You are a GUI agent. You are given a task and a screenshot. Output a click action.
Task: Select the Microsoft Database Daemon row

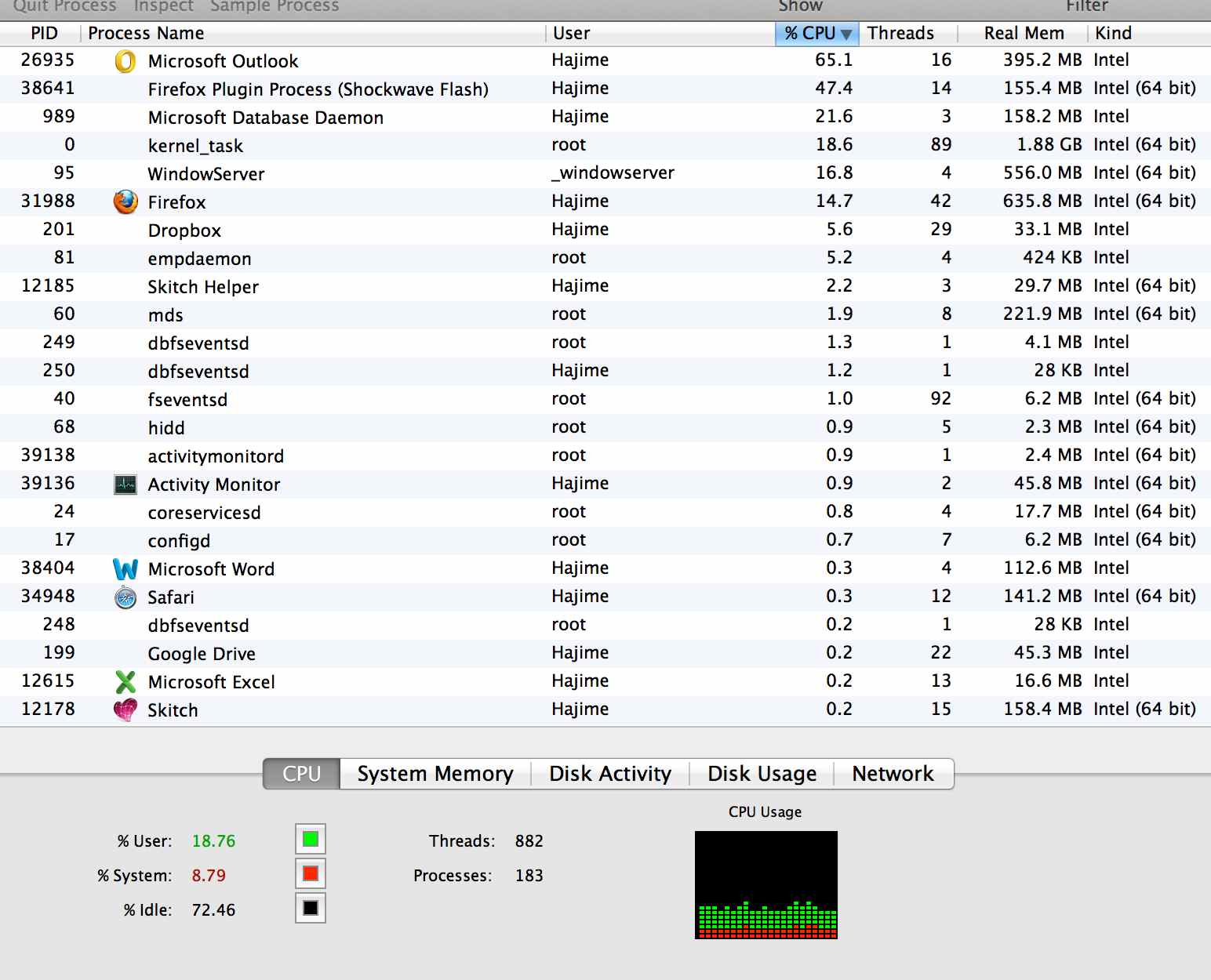pyautogui.click(x=605, y=117)
